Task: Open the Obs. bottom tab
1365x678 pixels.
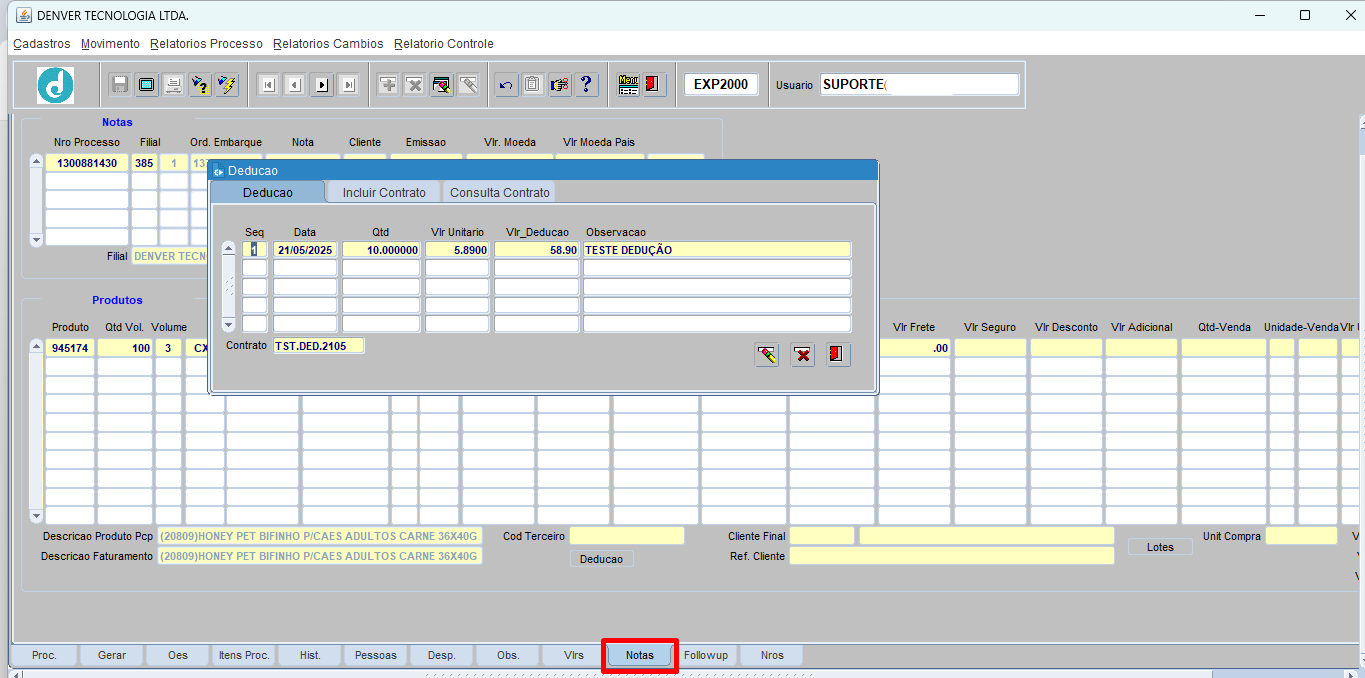Action: [508, 655]
